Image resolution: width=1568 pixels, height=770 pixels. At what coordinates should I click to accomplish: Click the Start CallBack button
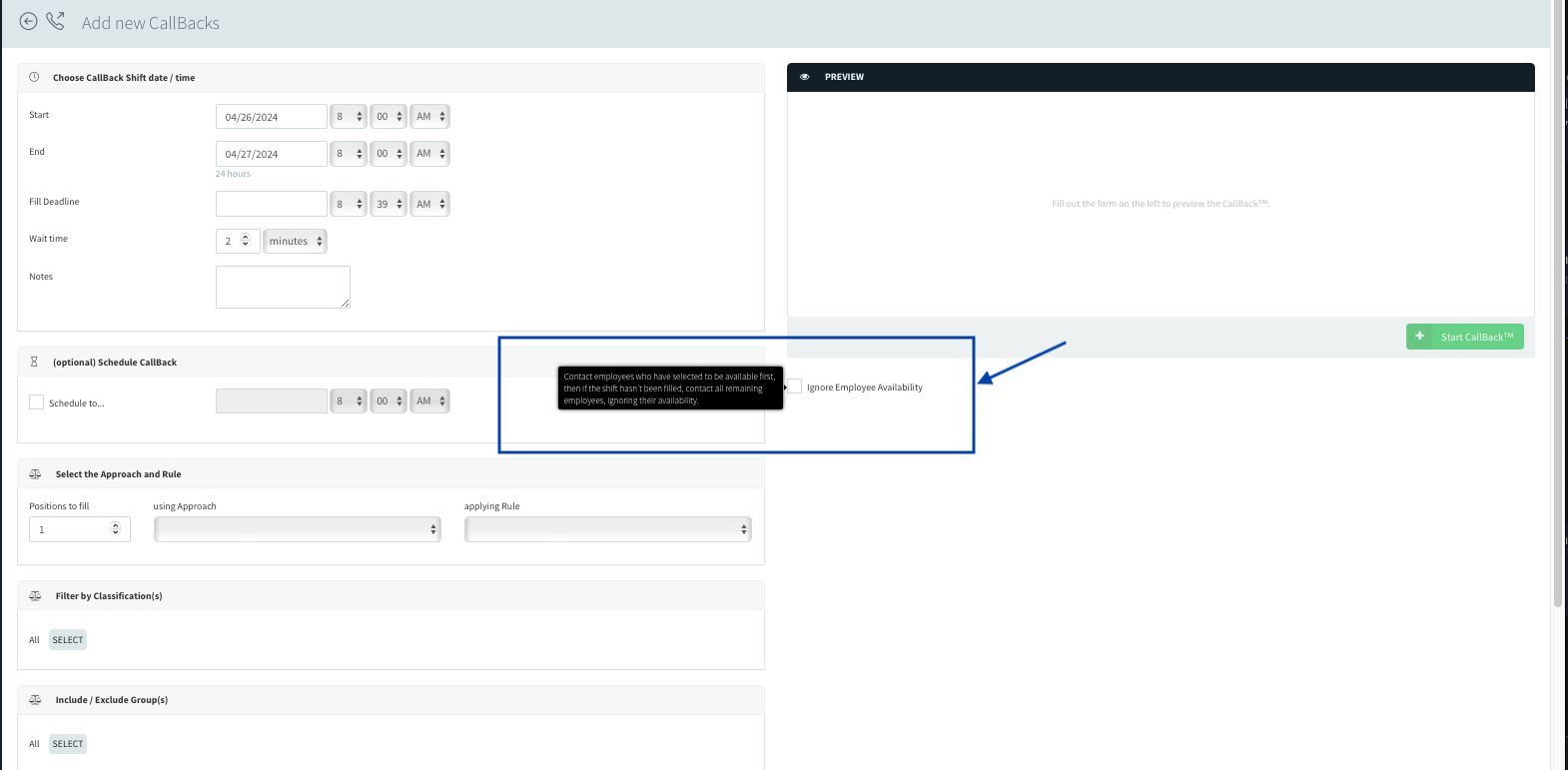click(1465, 337)
